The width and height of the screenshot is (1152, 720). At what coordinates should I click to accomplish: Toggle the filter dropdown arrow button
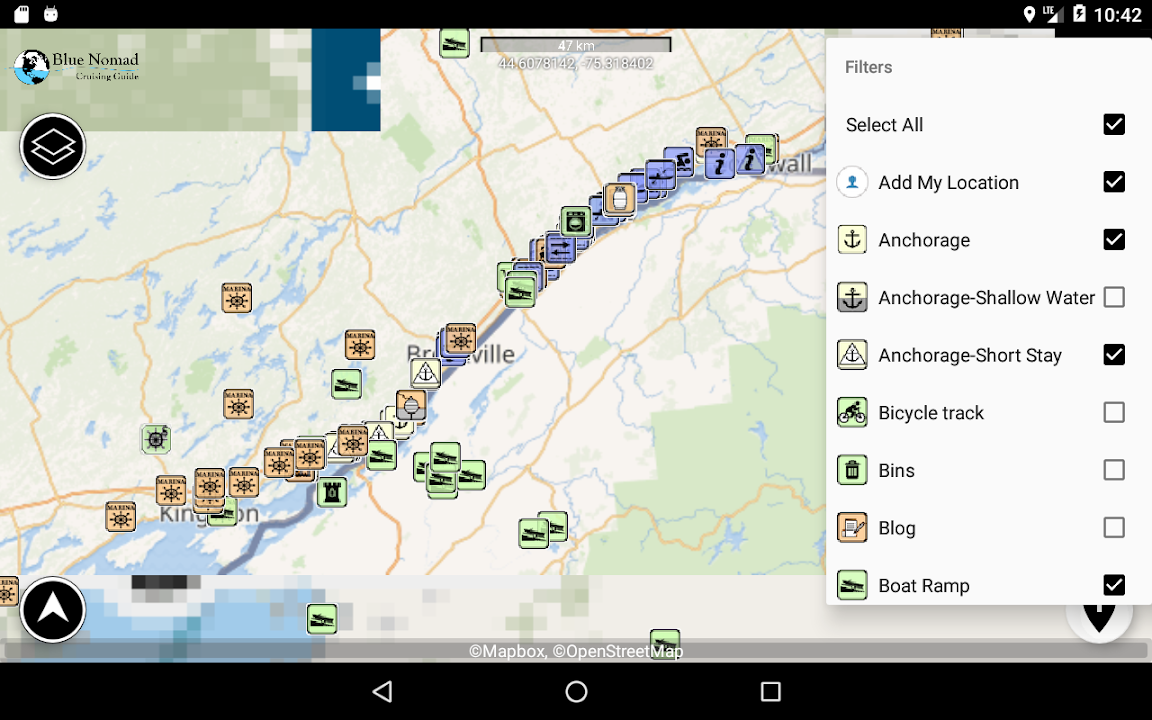[x=1098, y=615]
